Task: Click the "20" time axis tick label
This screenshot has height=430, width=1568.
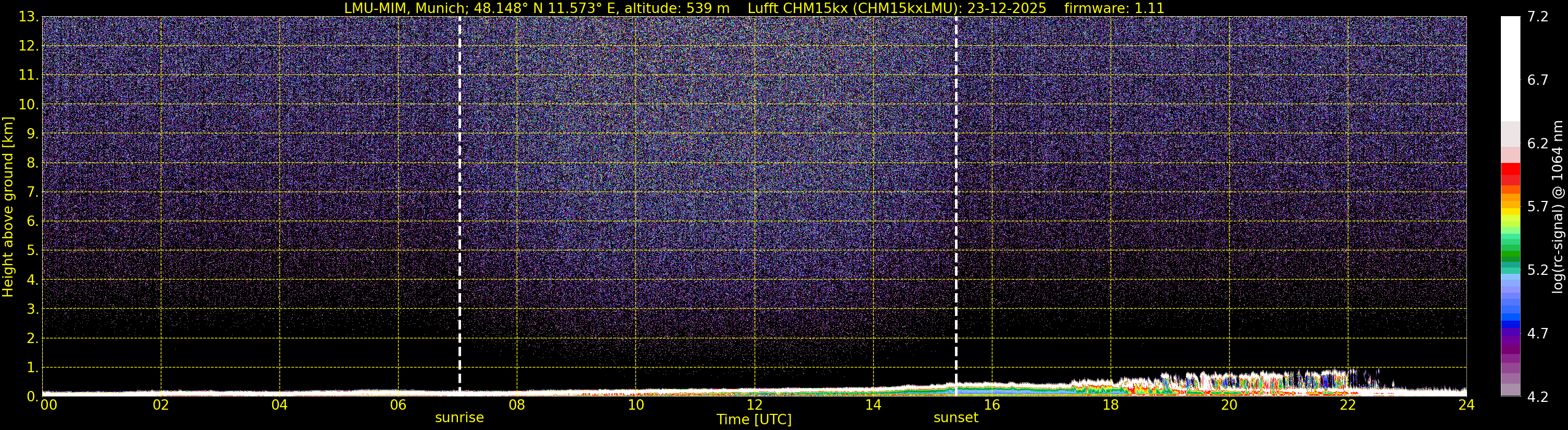Action: coord(1229,405)
